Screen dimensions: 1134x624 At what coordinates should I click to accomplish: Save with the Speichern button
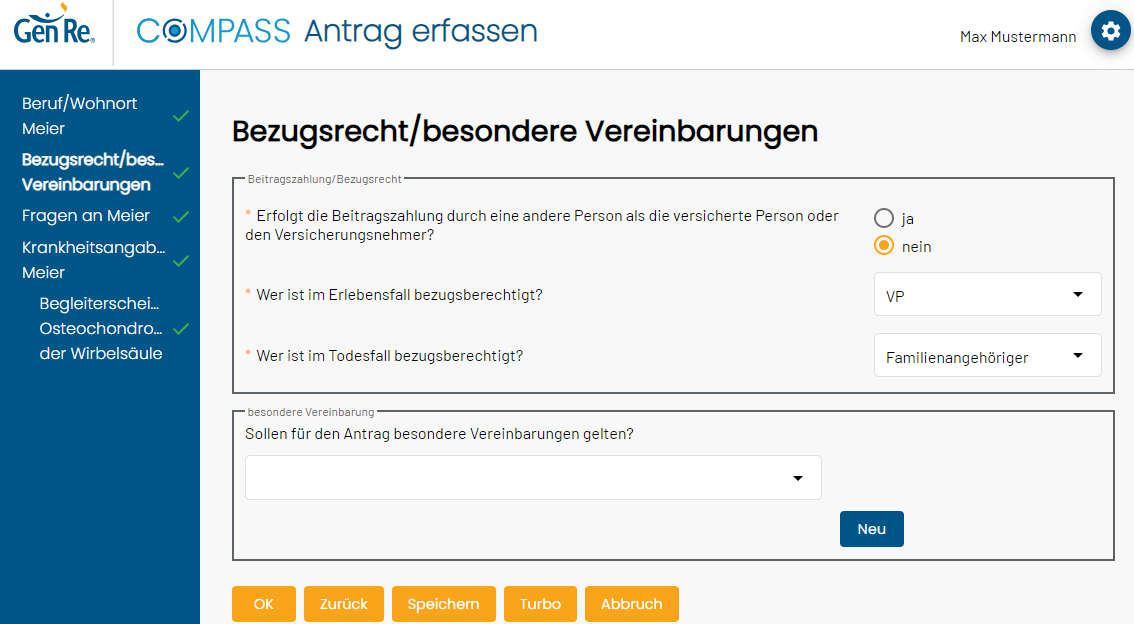443,604
